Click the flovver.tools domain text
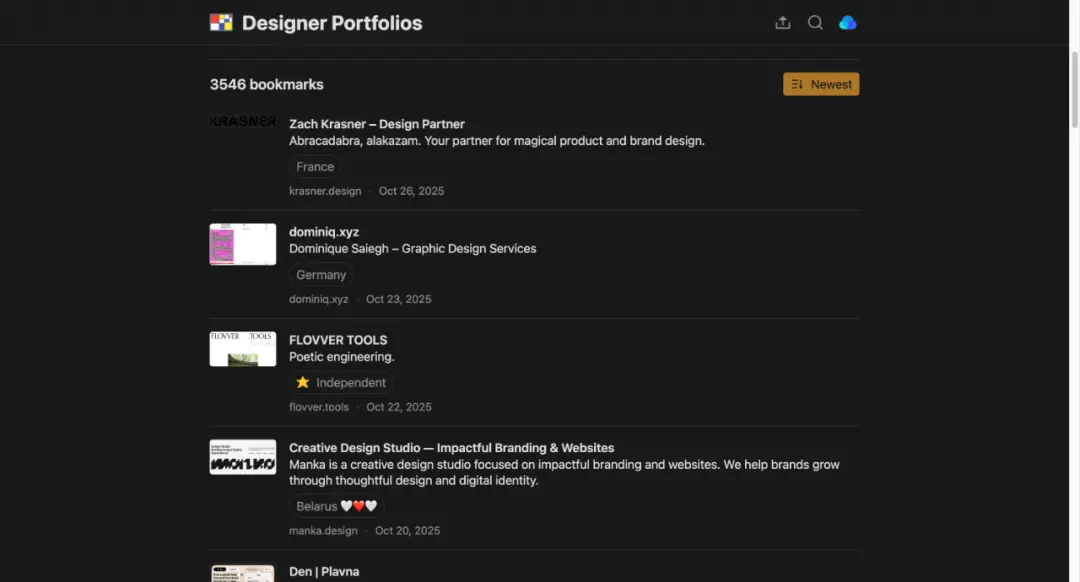Image resolution: width=1080 pixels, height=582 pixels. [x=319, y=407]
